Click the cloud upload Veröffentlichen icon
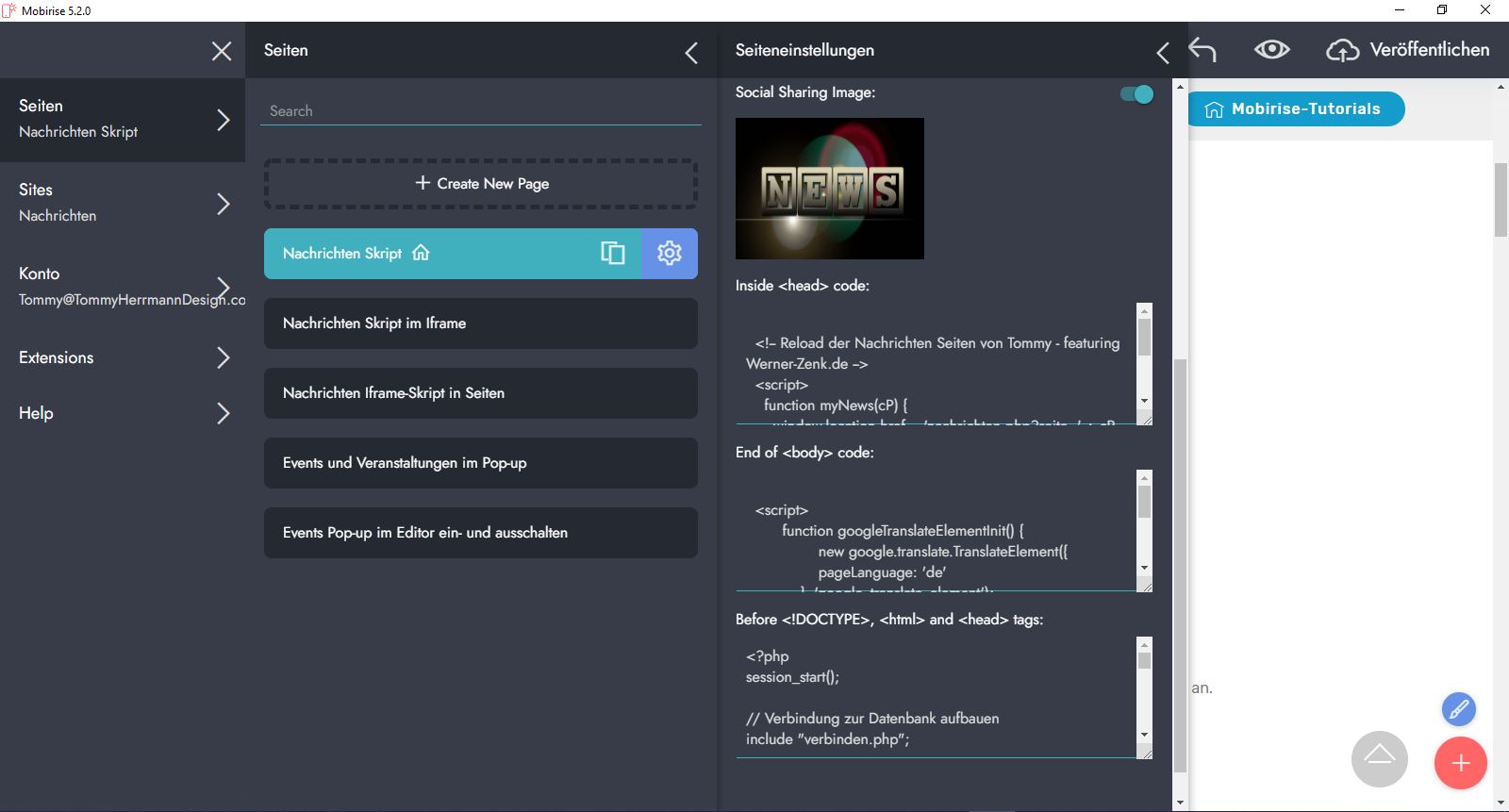The height and width of the screenshot is (812, 1509). pos(1342,50)
